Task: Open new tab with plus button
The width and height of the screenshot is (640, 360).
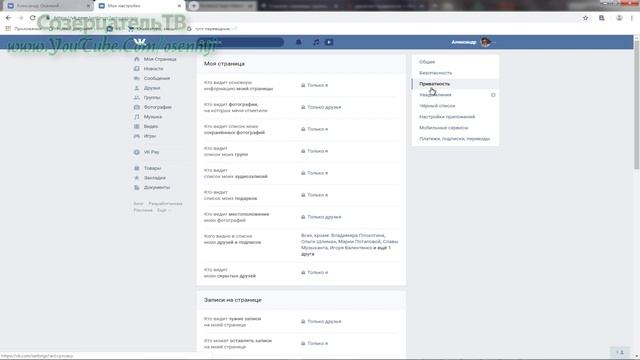Action: coord(194,6)
